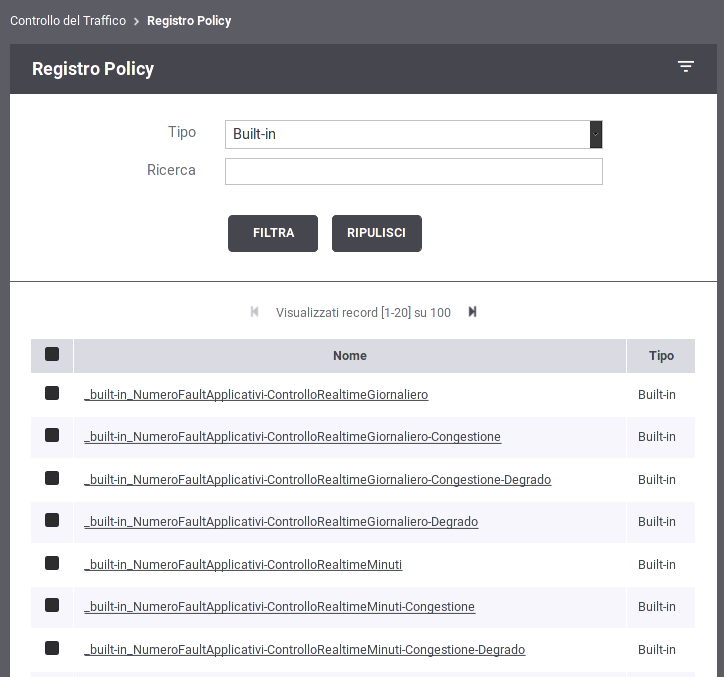
Task: Check the ControlloRealtimeMinuti row checkbox
Action: tap(52, 563)
